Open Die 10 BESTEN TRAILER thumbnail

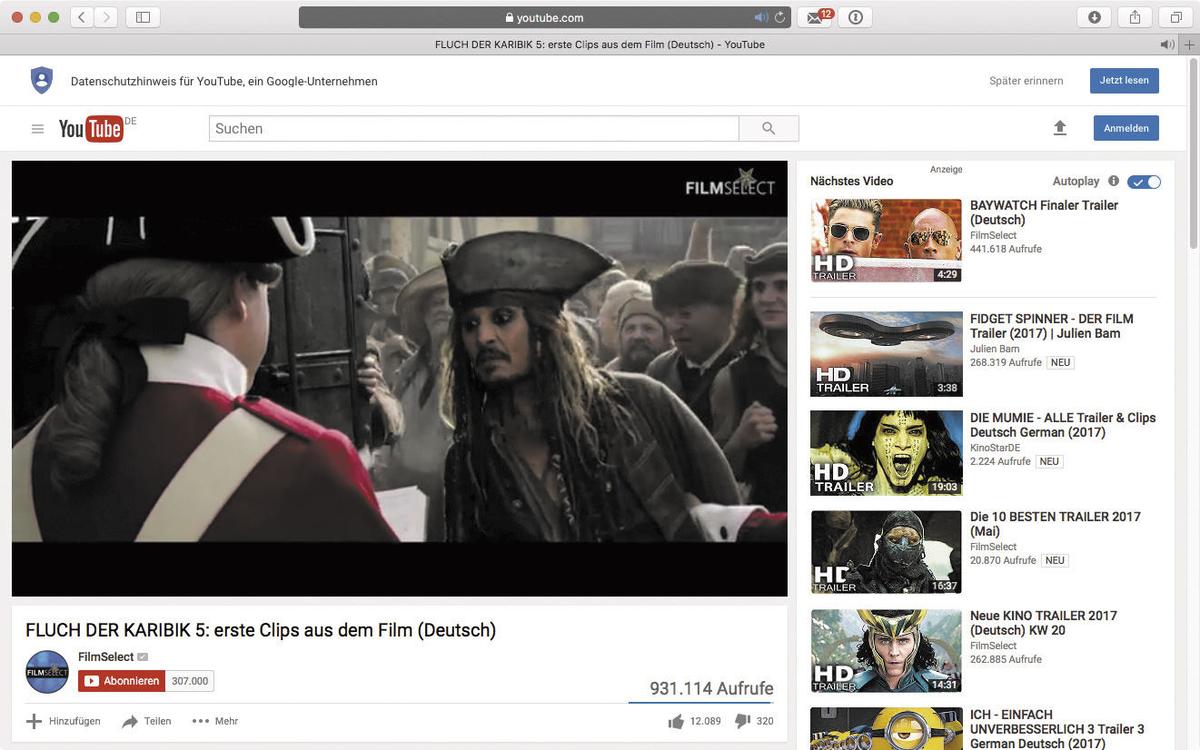point(886,552)
